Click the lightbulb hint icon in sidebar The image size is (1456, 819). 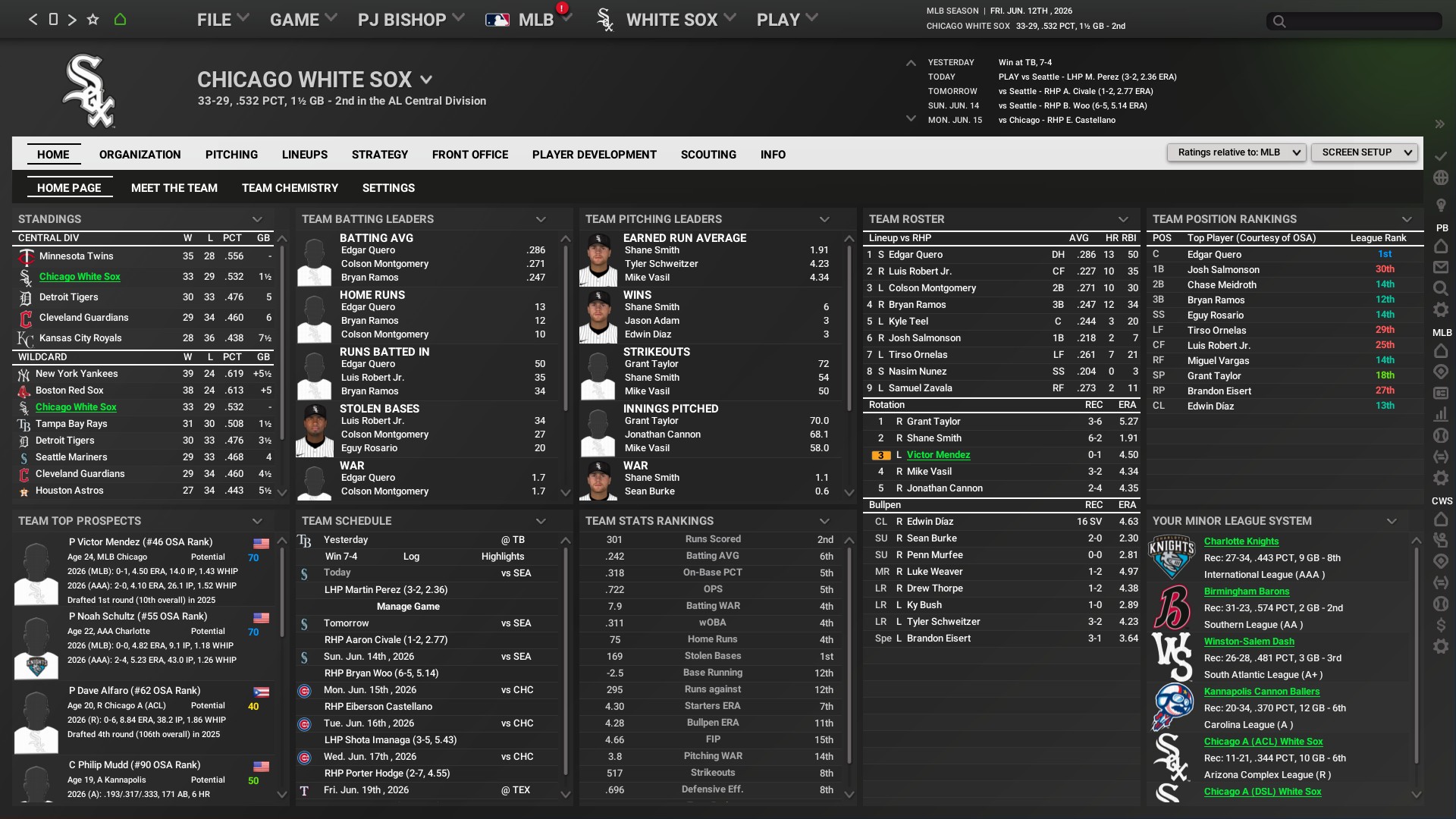pos(1441,206)
